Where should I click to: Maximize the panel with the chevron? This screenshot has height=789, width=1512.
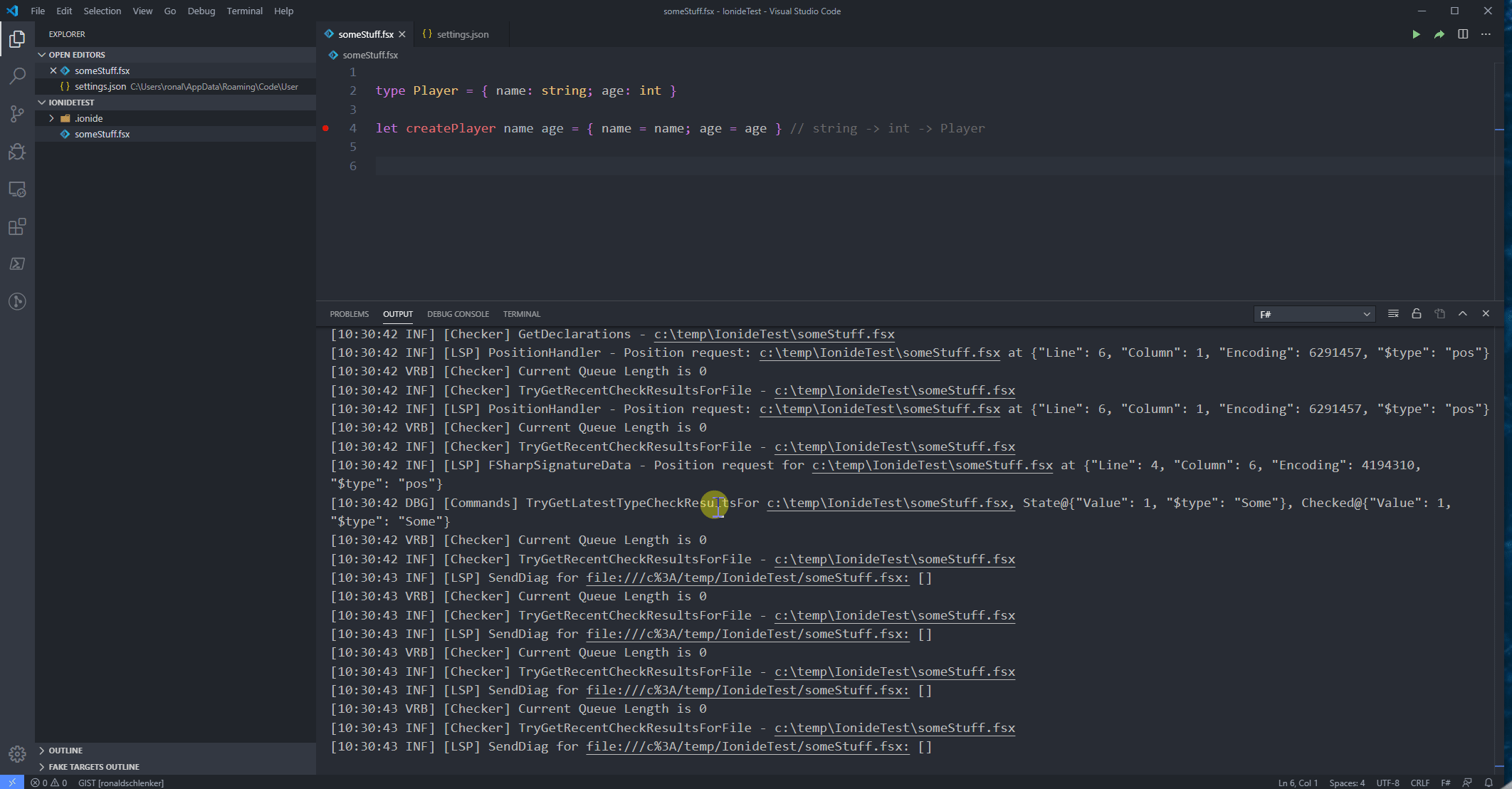1463,313
